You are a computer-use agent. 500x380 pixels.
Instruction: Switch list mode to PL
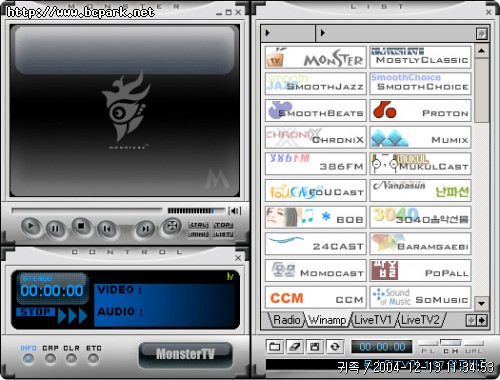click(428, 347)
